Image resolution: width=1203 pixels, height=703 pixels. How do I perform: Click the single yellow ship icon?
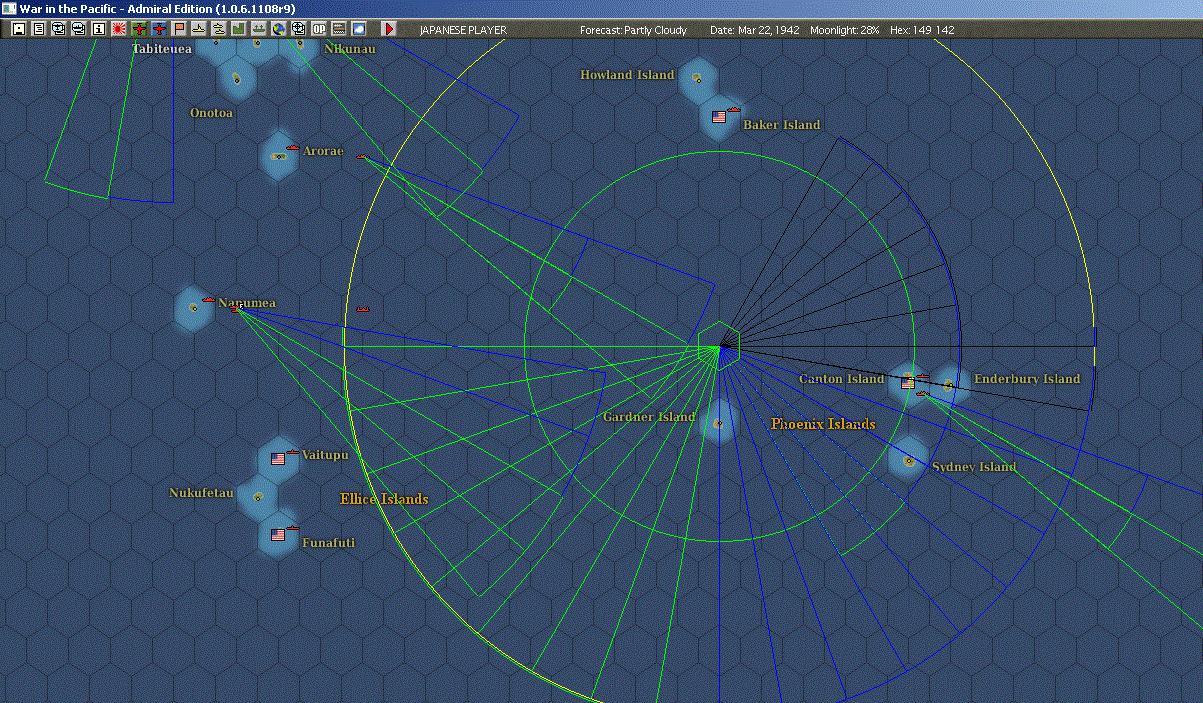click(199, 29)
